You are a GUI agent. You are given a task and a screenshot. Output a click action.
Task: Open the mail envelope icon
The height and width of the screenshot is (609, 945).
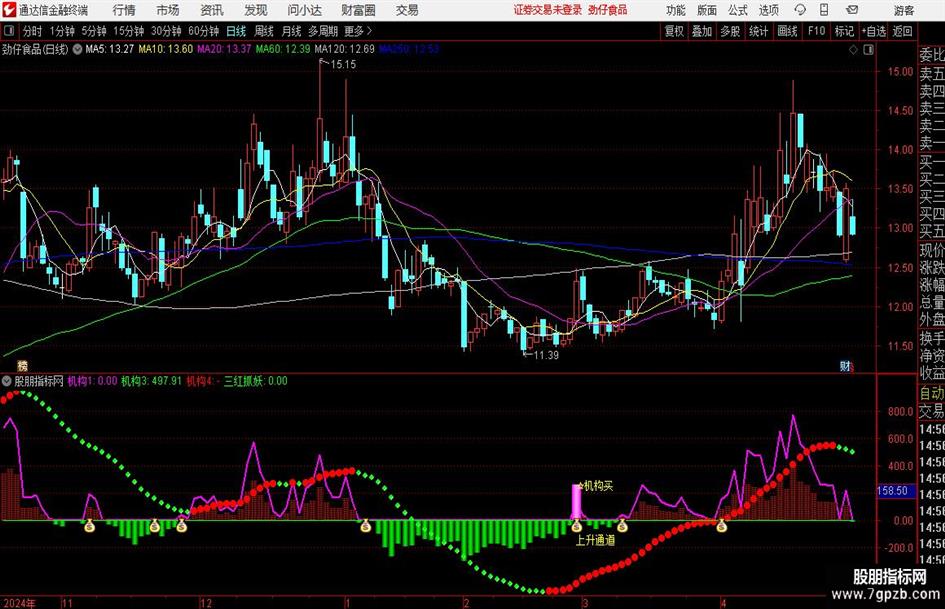pyautogui.click(x=852, y=10)
